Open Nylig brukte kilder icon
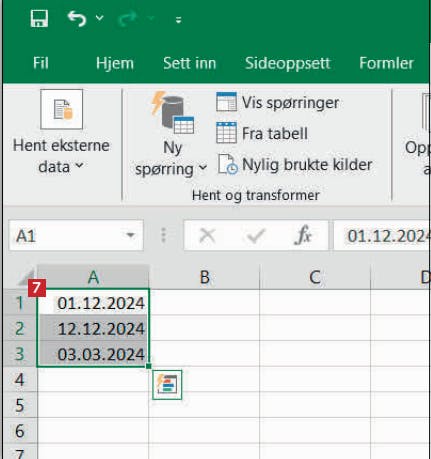This screenshot has width=431, height=459. pos(228,164)
